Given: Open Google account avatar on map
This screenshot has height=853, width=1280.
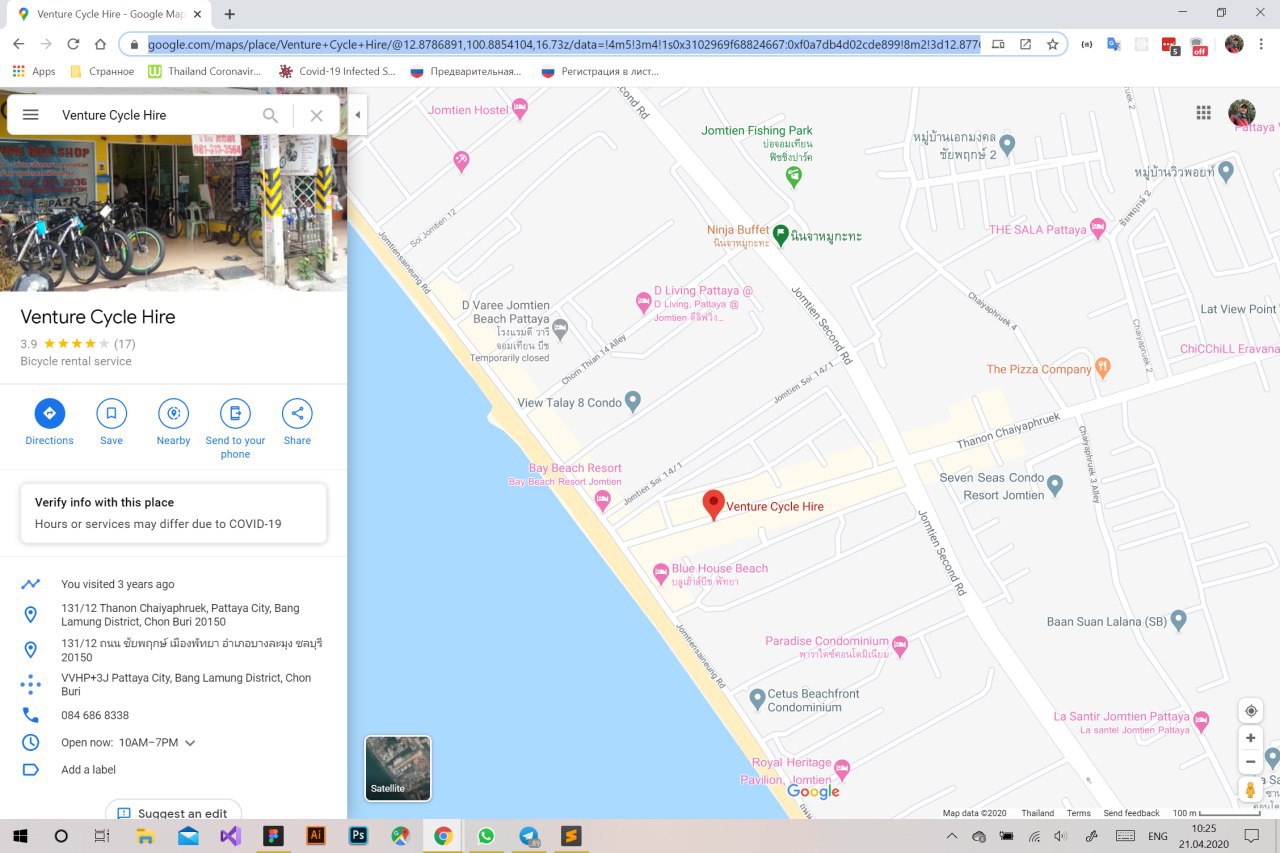Looking at the screenshot, I should (1242, 113).
